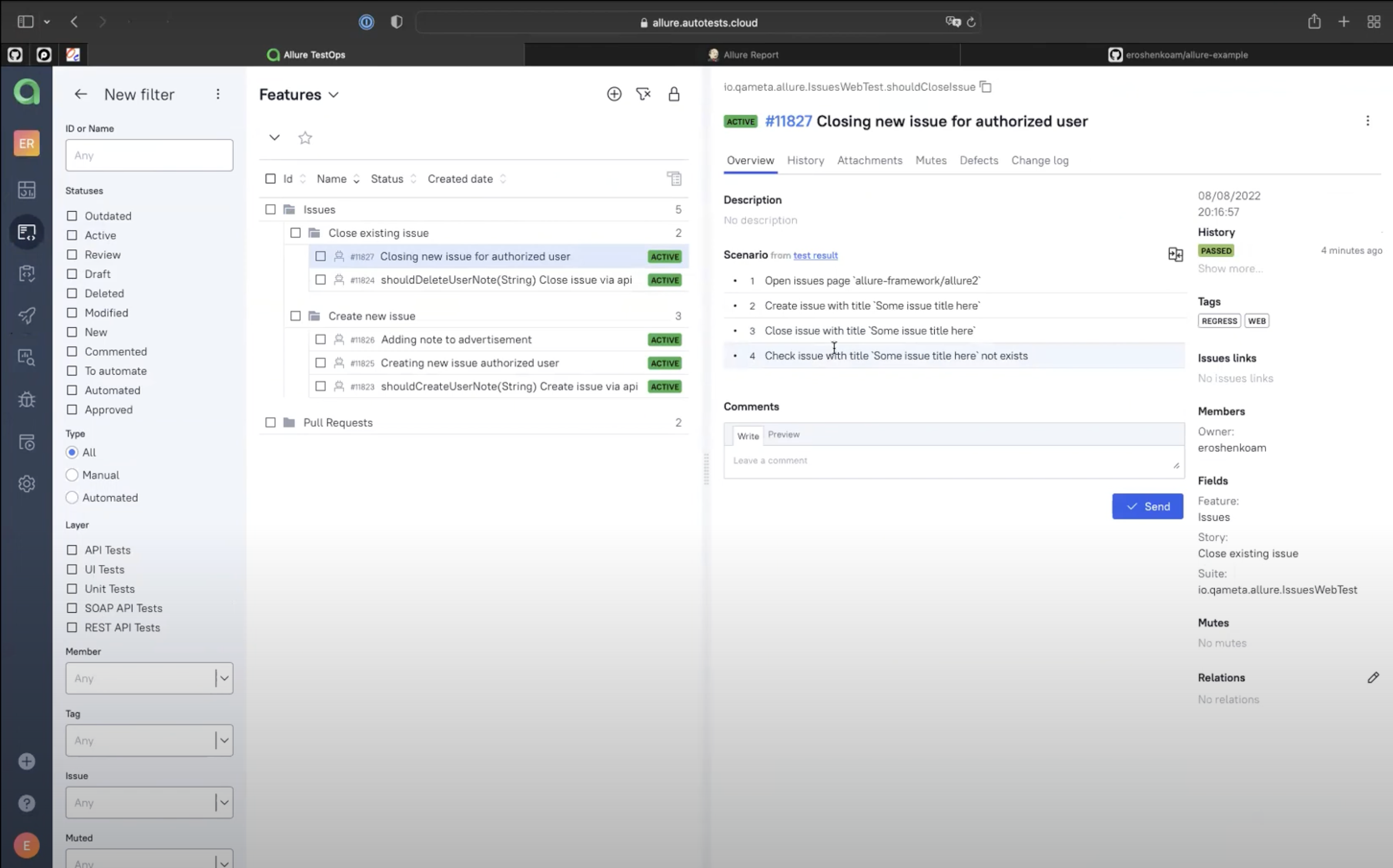Clear filters with the funnel icon
This screenshot has height=868, width=1393.
643,94
